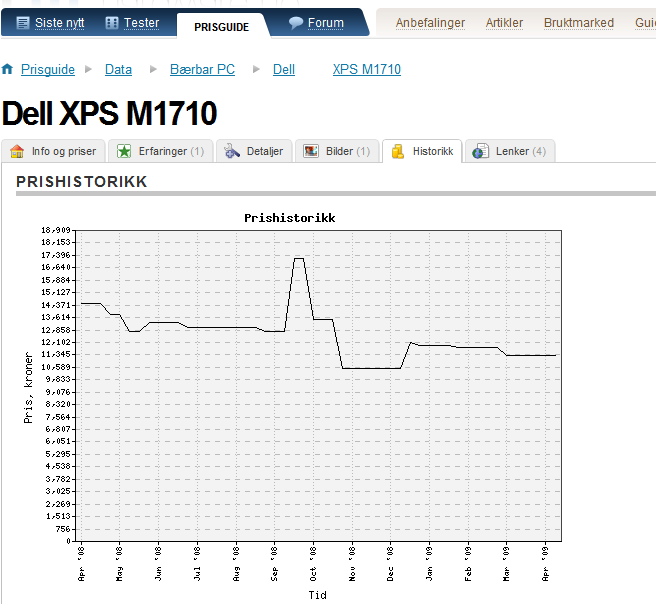The image size is (656, 604).
Task: Click the 12,102 y-axis label
Action: pyautogui.click(x=56, y=342)
